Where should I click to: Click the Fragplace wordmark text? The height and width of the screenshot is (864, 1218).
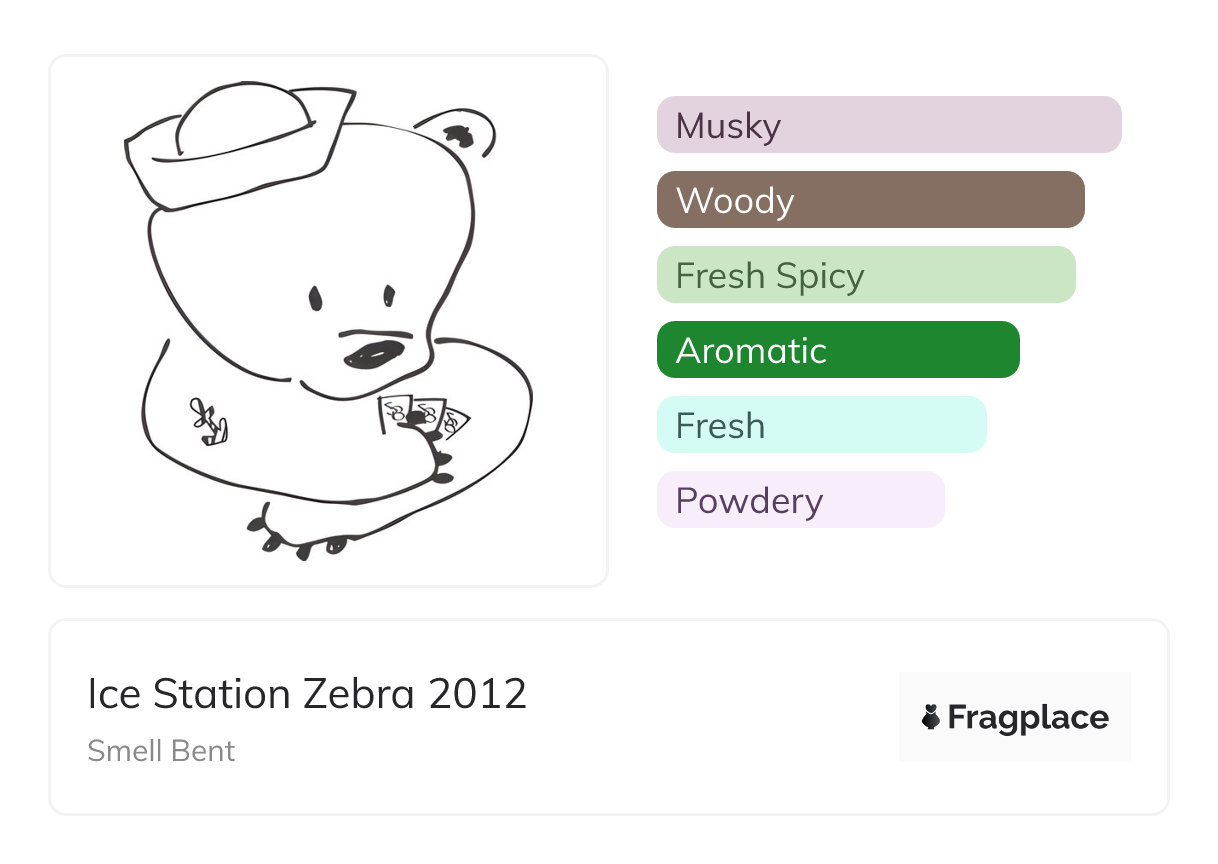pos(1028,717)
